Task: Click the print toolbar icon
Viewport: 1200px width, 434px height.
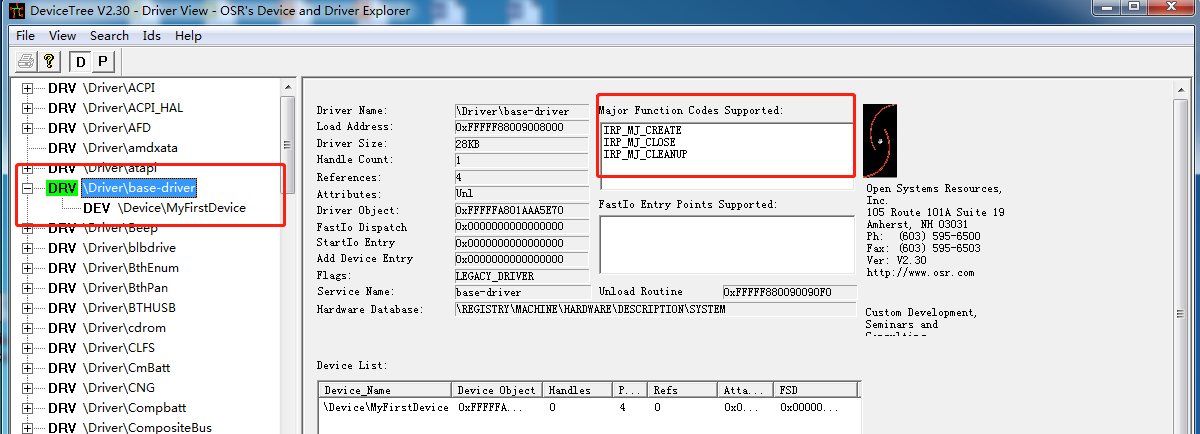Action: click(x=26, y=61)
